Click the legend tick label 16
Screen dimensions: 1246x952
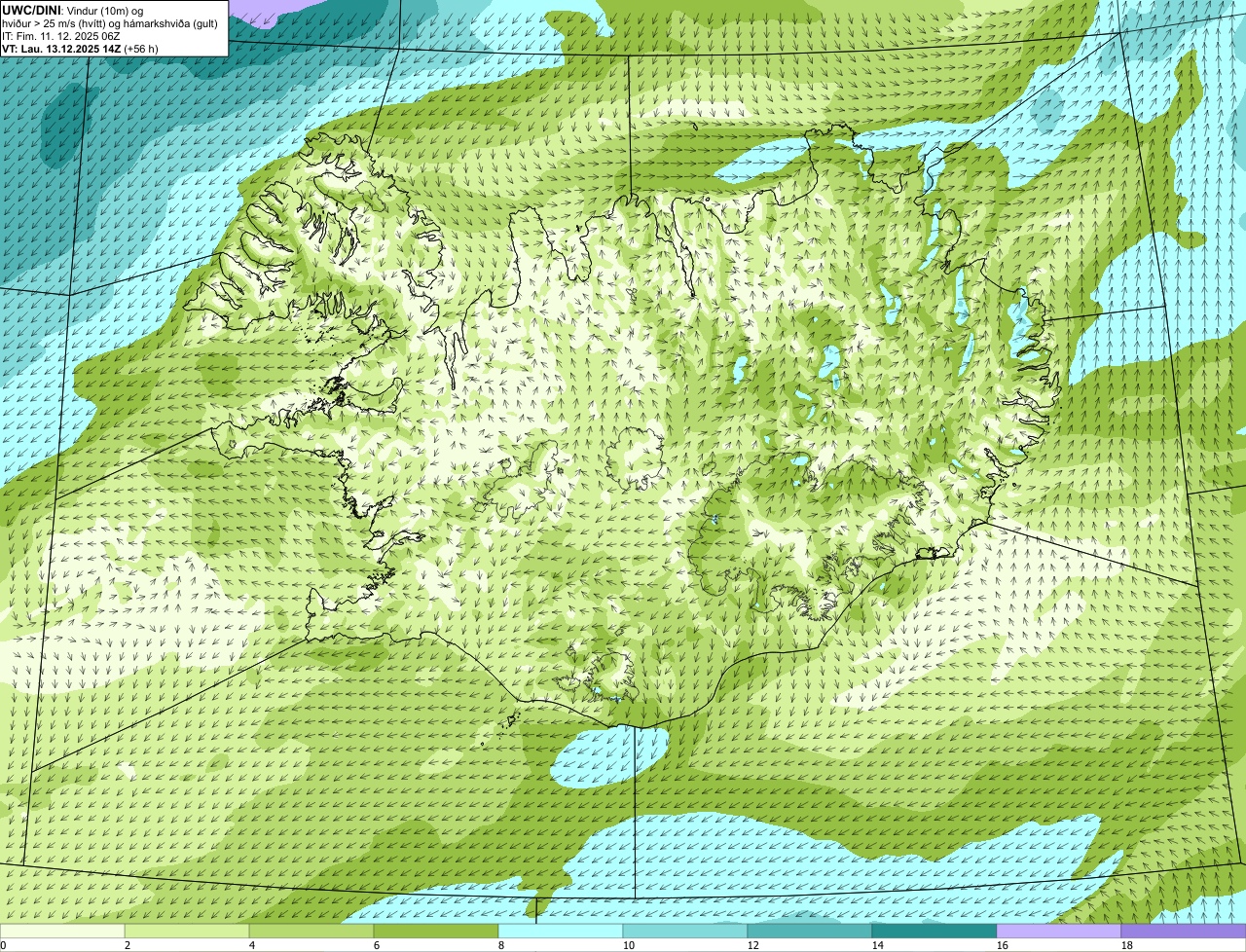1002,945
